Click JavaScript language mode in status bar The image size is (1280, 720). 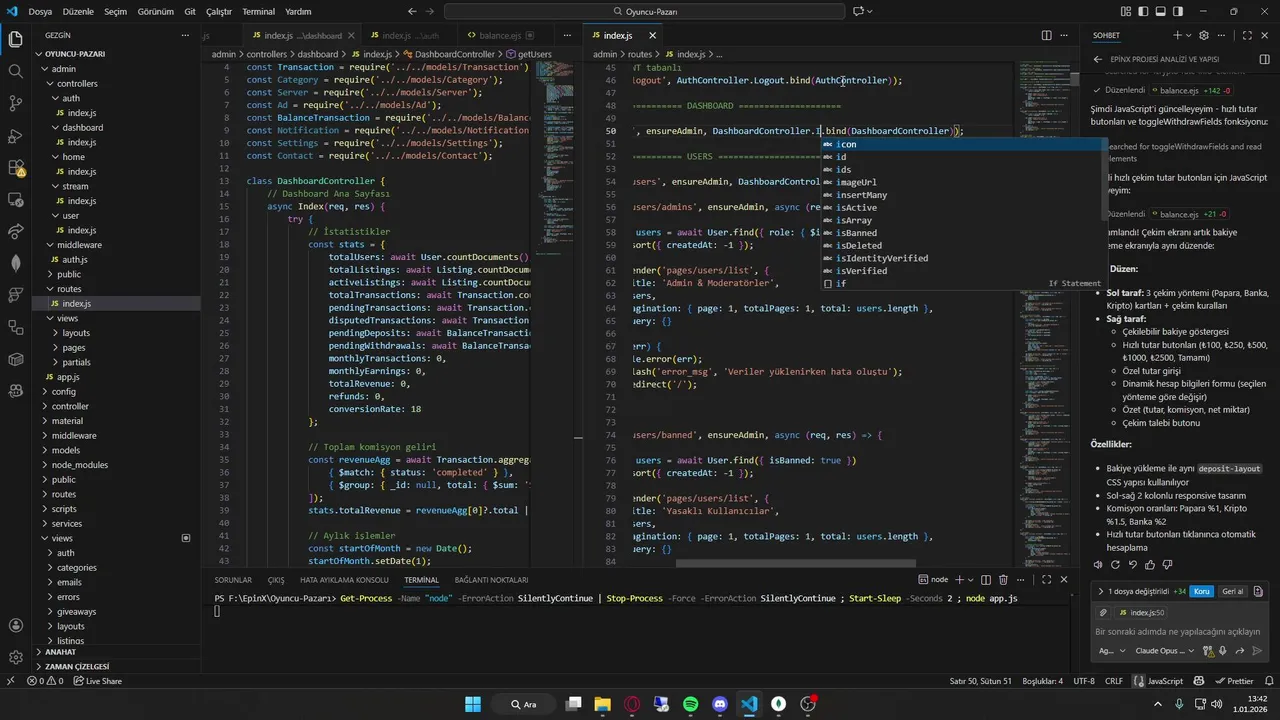click(x=1165, y=681)
